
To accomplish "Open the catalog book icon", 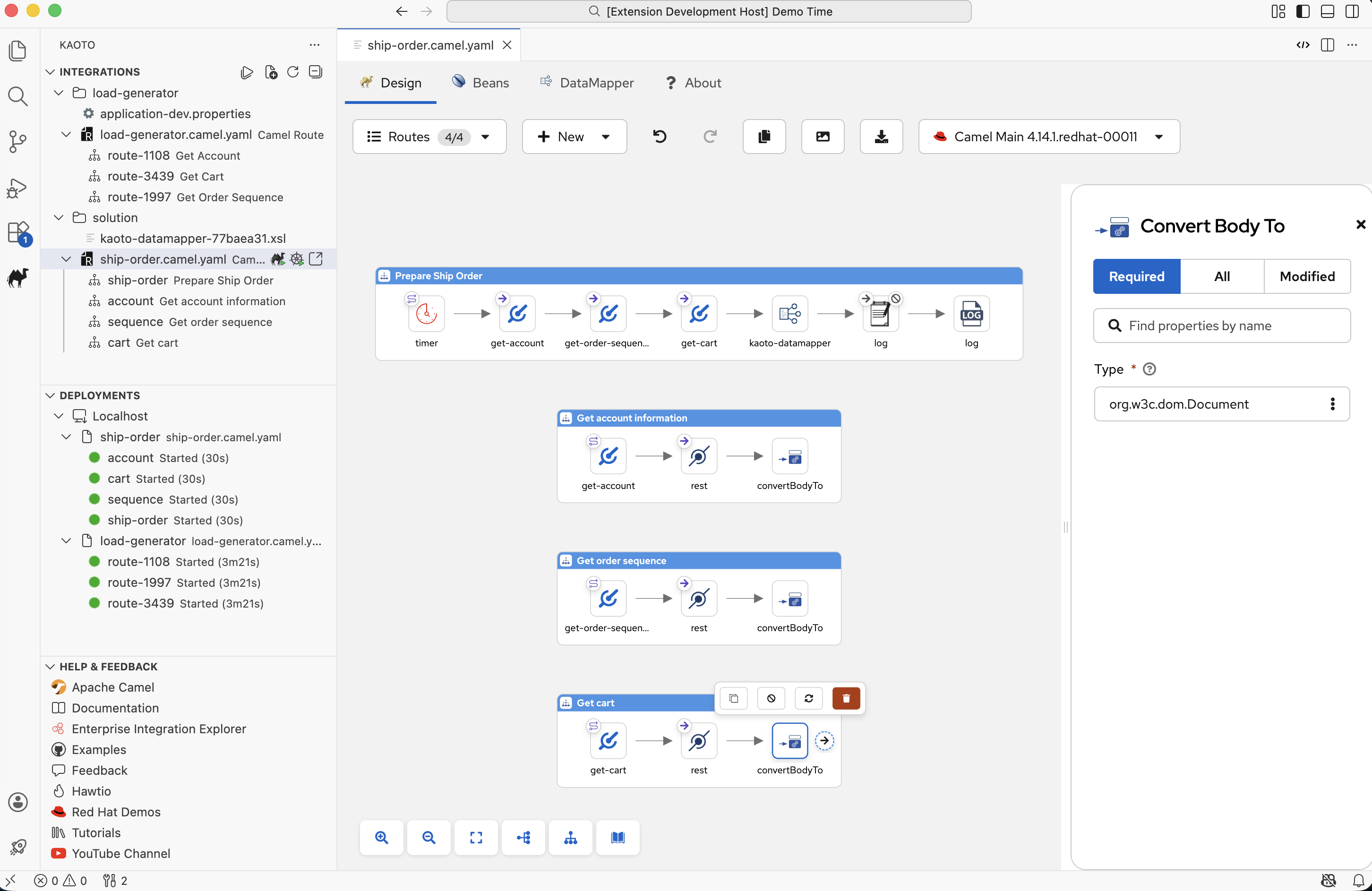I will (617, 838).
